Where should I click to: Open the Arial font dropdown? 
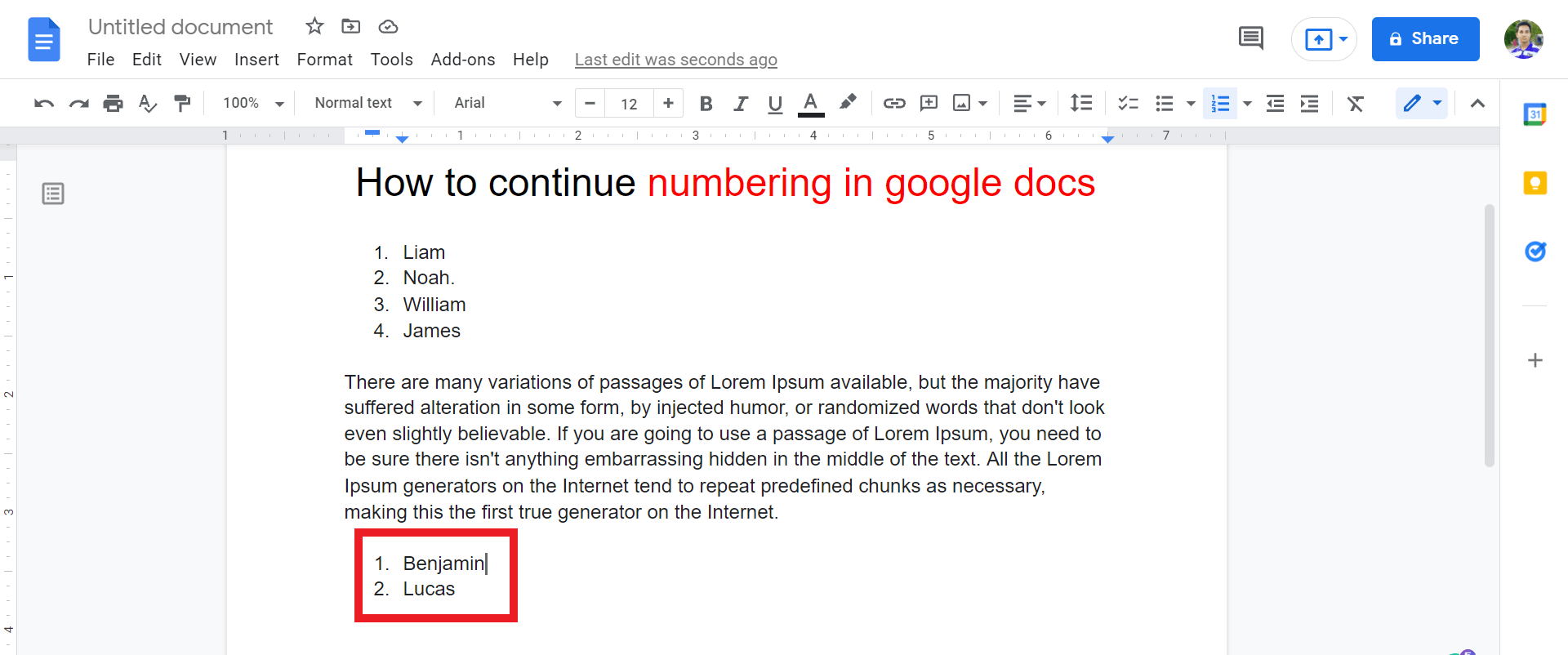pyautogui.click(x=508, y=103)
